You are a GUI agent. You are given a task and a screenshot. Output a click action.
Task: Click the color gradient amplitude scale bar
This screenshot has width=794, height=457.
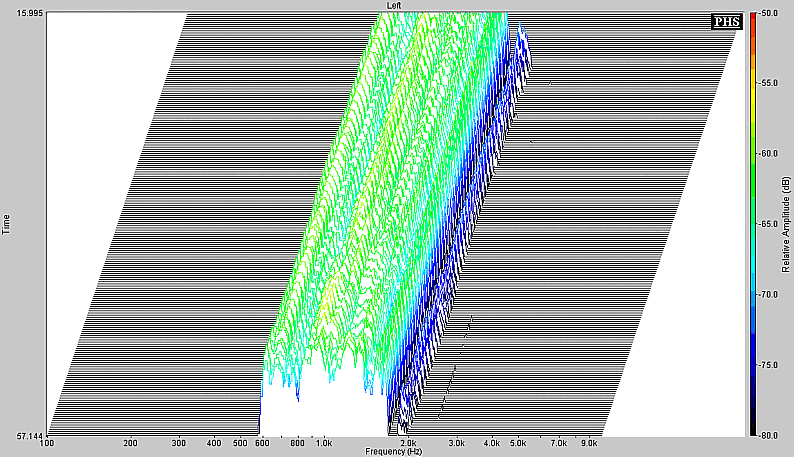(752, 224)
